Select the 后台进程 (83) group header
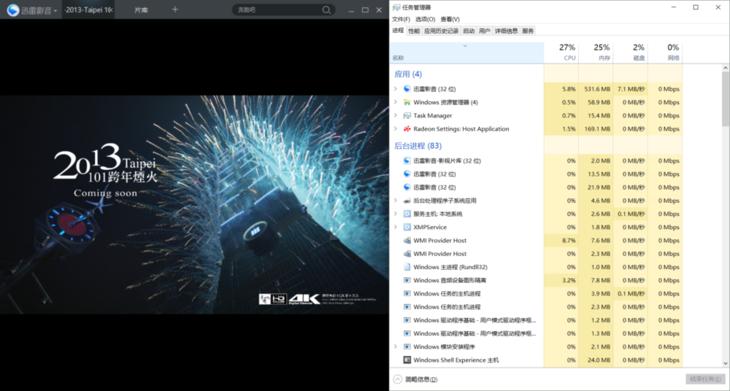Viewport: 730px width, 391px height. pos(418,146)
